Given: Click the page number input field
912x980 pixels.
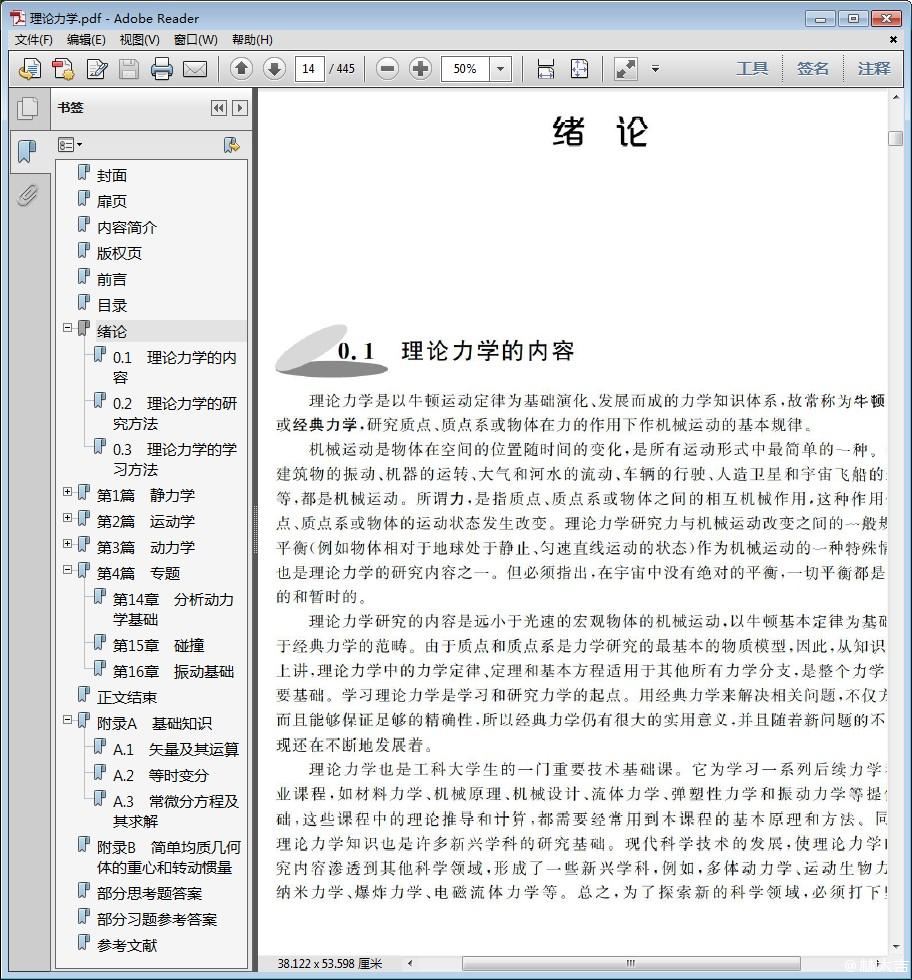Looking at the screenshot, I should click(309, 69).
